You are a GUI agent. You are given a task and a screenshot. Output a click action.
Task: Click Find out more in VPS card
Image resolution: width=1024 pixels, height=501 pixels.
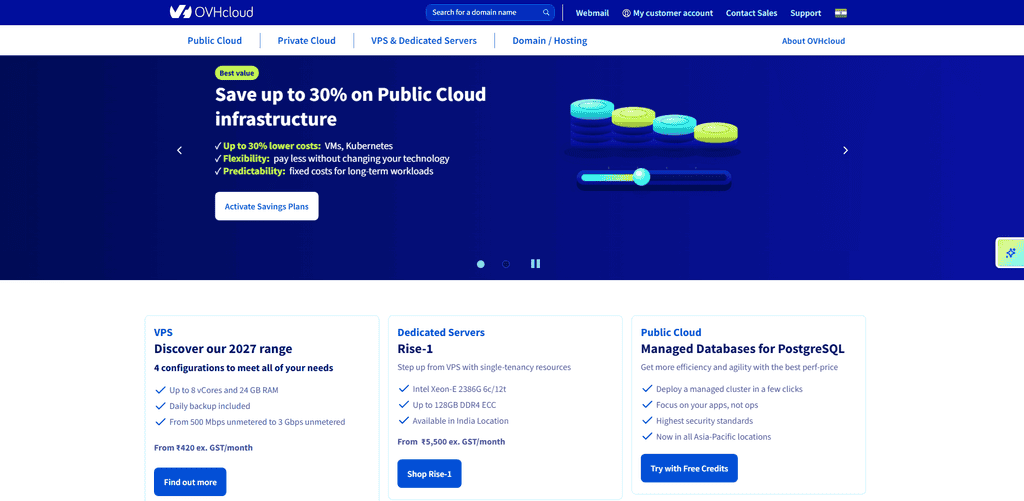pyautogui.click(x=190, y=482)
